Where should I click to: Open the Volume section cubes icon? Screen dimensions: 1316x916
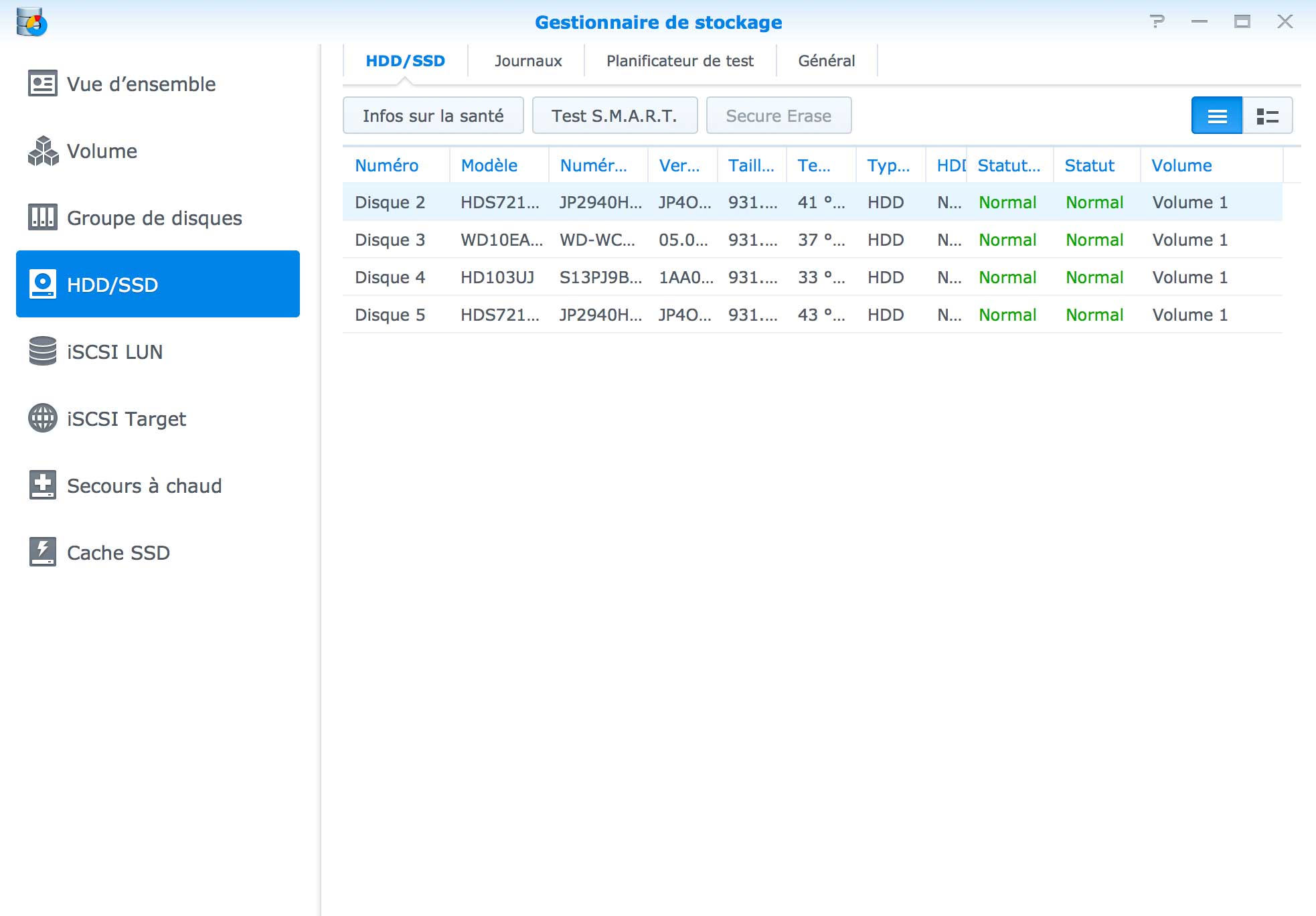[x=42, y=151]
